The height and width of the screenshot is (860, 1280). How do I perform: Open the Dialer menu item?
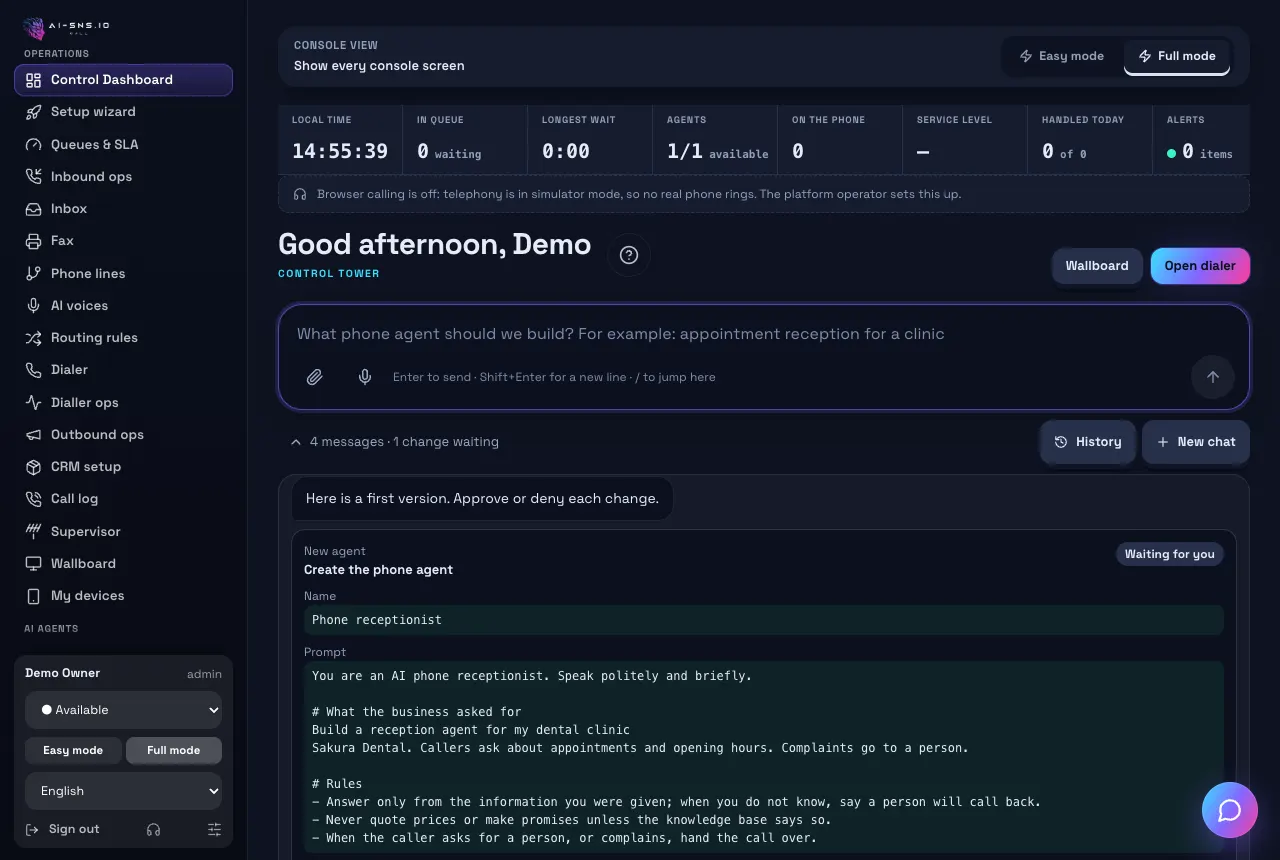click(123, 369)
